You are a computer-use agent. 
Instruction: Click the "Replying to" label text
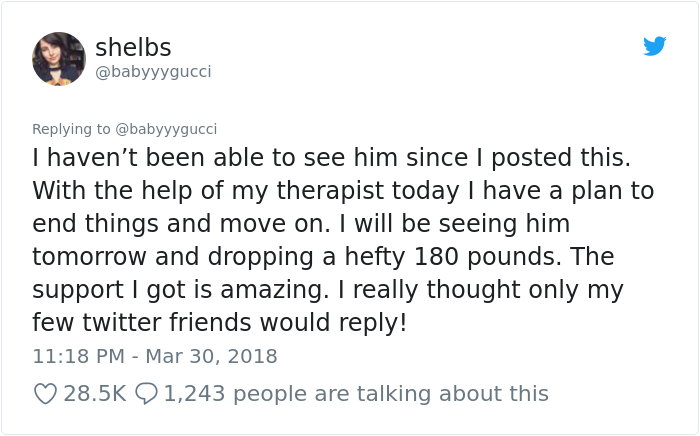pyautogui.click(x=72, y=129)
